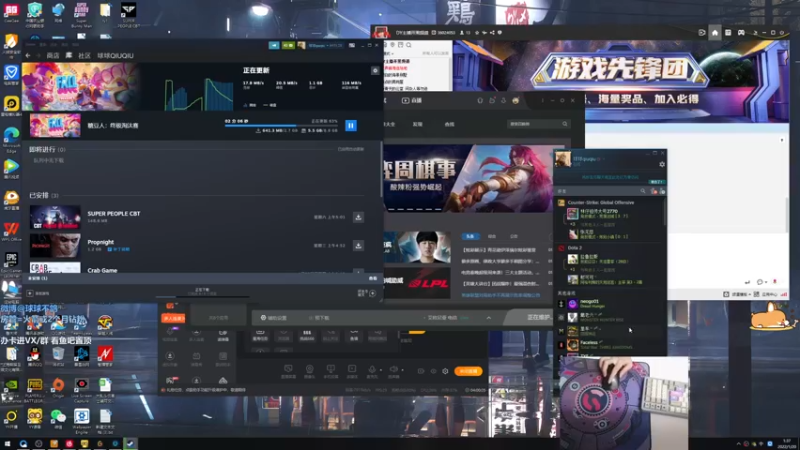The width and height of the screenshot is (800, 450).
Task: Open settings gear in broadcast tool toolbar
Action: [445, 371]
